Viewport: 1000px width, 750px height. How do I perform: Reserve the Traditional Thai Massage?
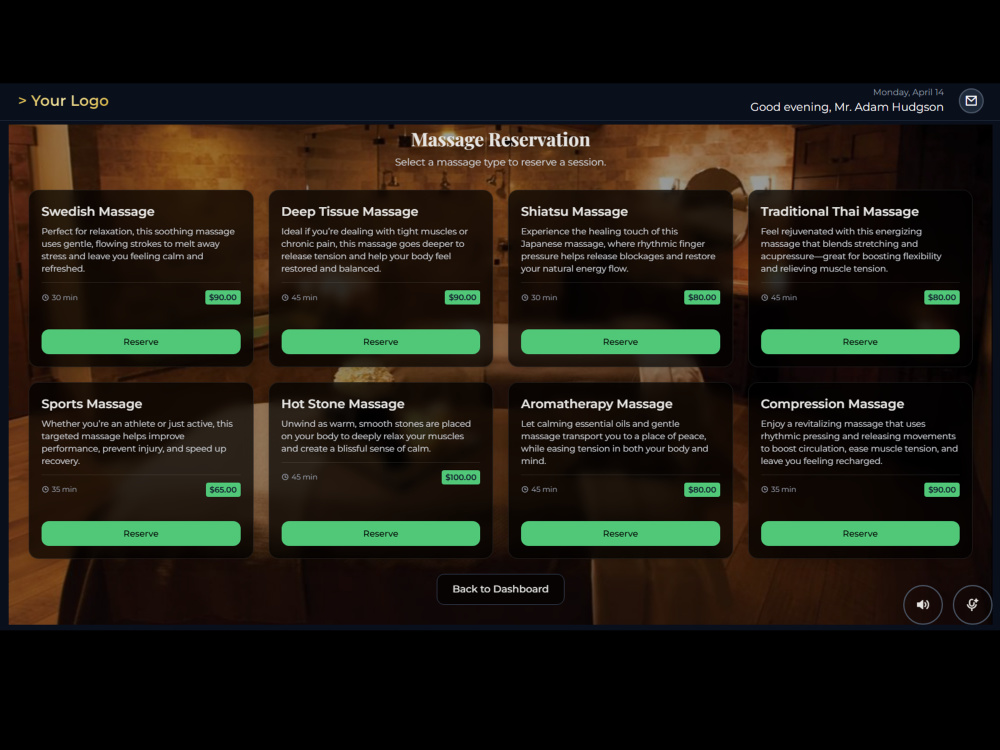[860, 342]
